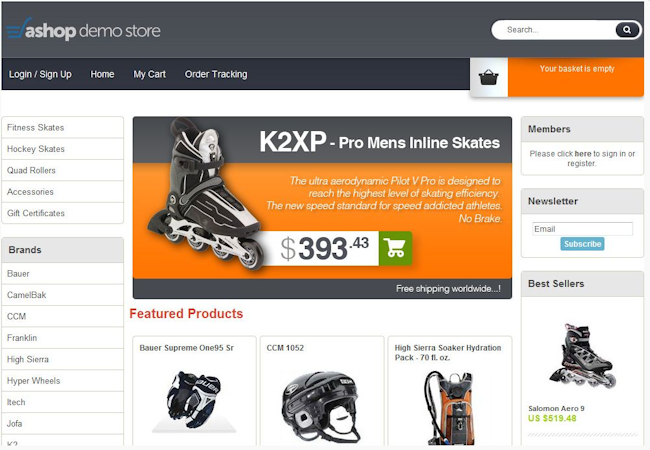Screen dimensions: 650x450
Task: Click the 'here' sign-in link
Action: [x=583, y=154]
